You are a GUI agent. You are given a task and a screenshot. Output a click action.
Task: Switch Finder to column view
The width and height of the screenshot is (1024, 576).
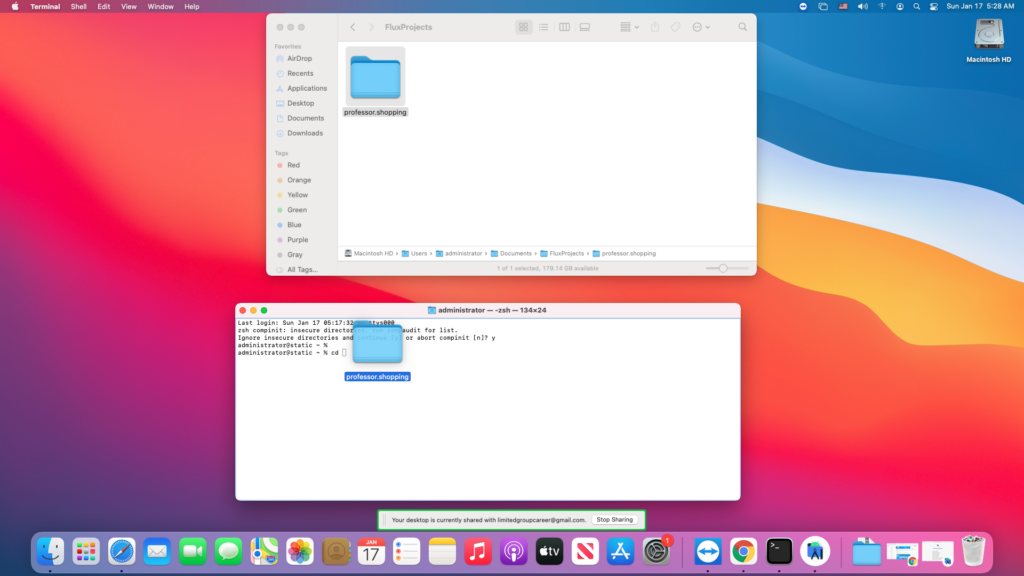click(x=564, y=27)
